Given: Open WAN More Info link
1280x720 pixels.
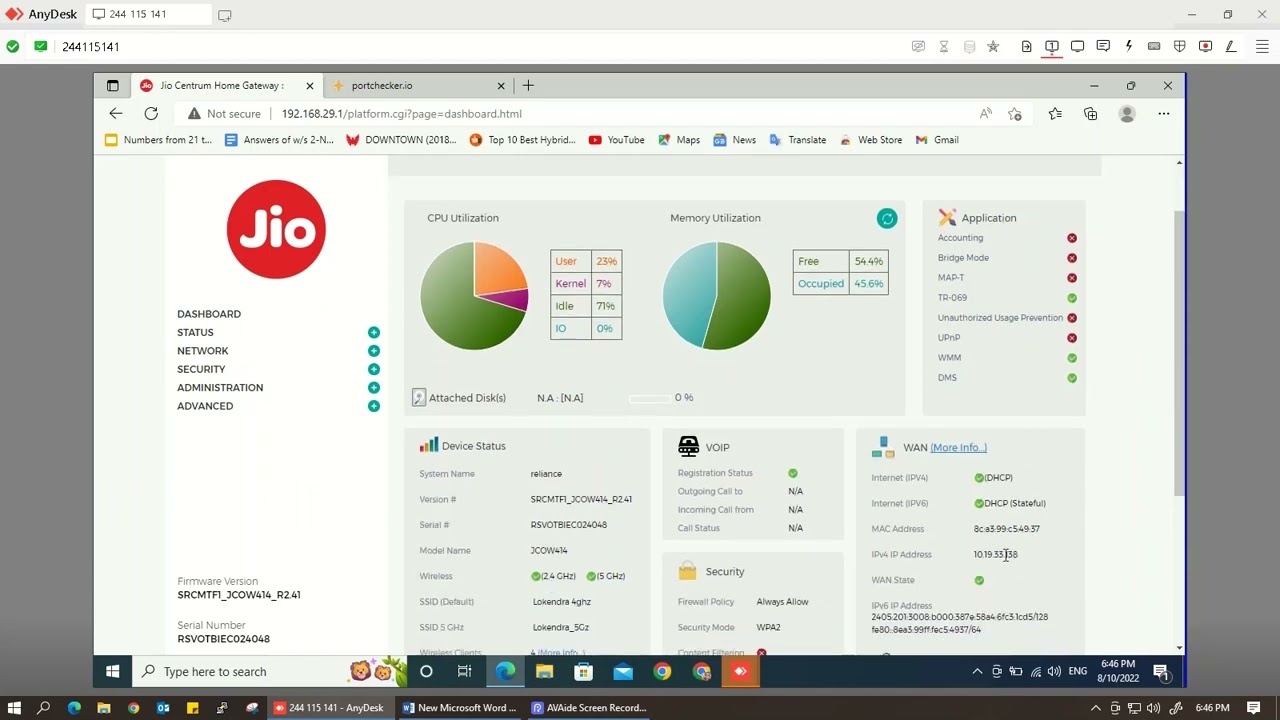Looking at the screenshot, I should pyautogui.click(x=958, y=448).
